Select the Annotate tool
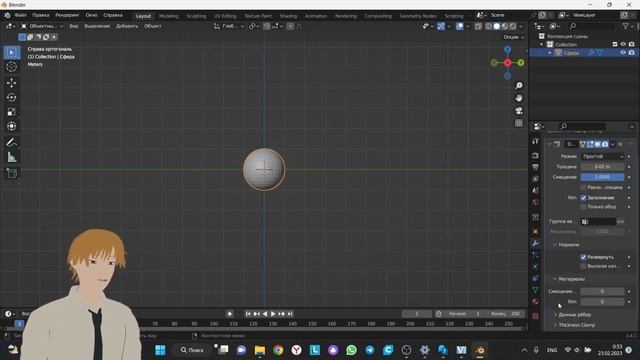 point(11,142)
